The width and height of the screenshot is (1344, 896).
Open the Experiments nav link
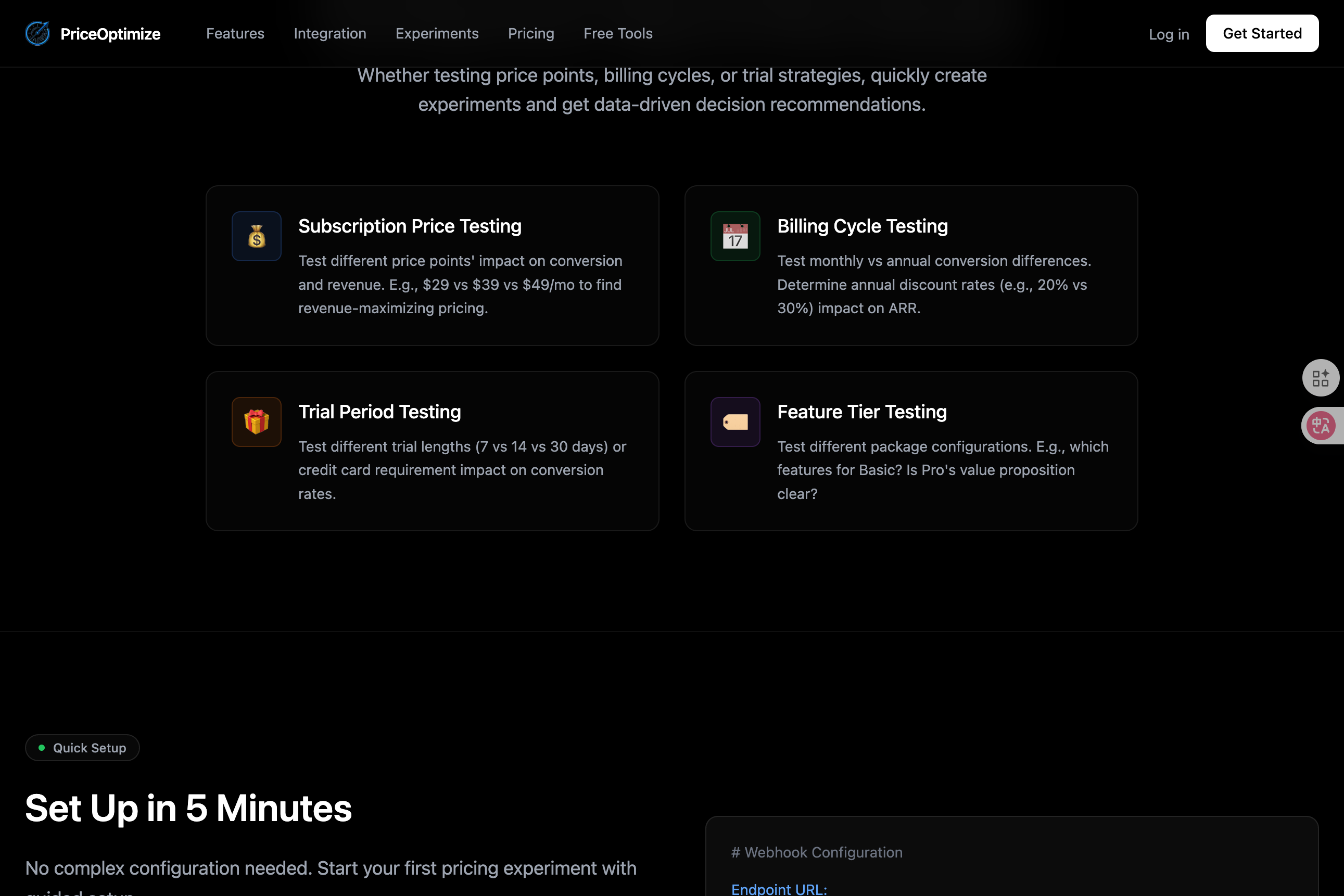437,34
